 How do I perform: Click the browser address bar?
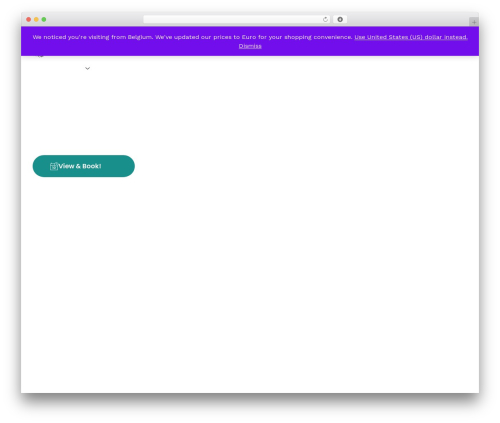coord(237,19)
